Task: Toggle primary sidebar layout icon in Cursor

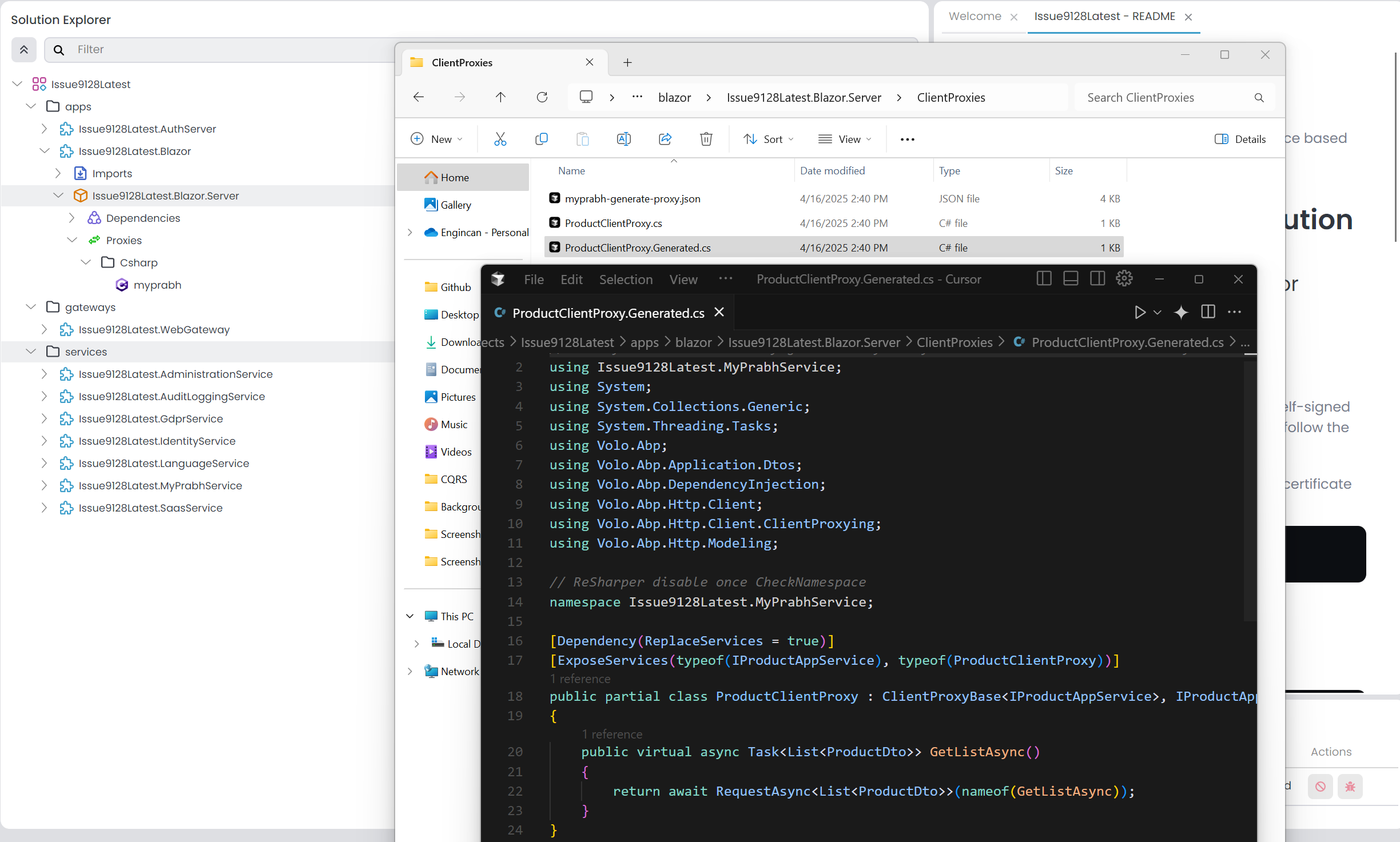Action: (x=1044, y=279)
